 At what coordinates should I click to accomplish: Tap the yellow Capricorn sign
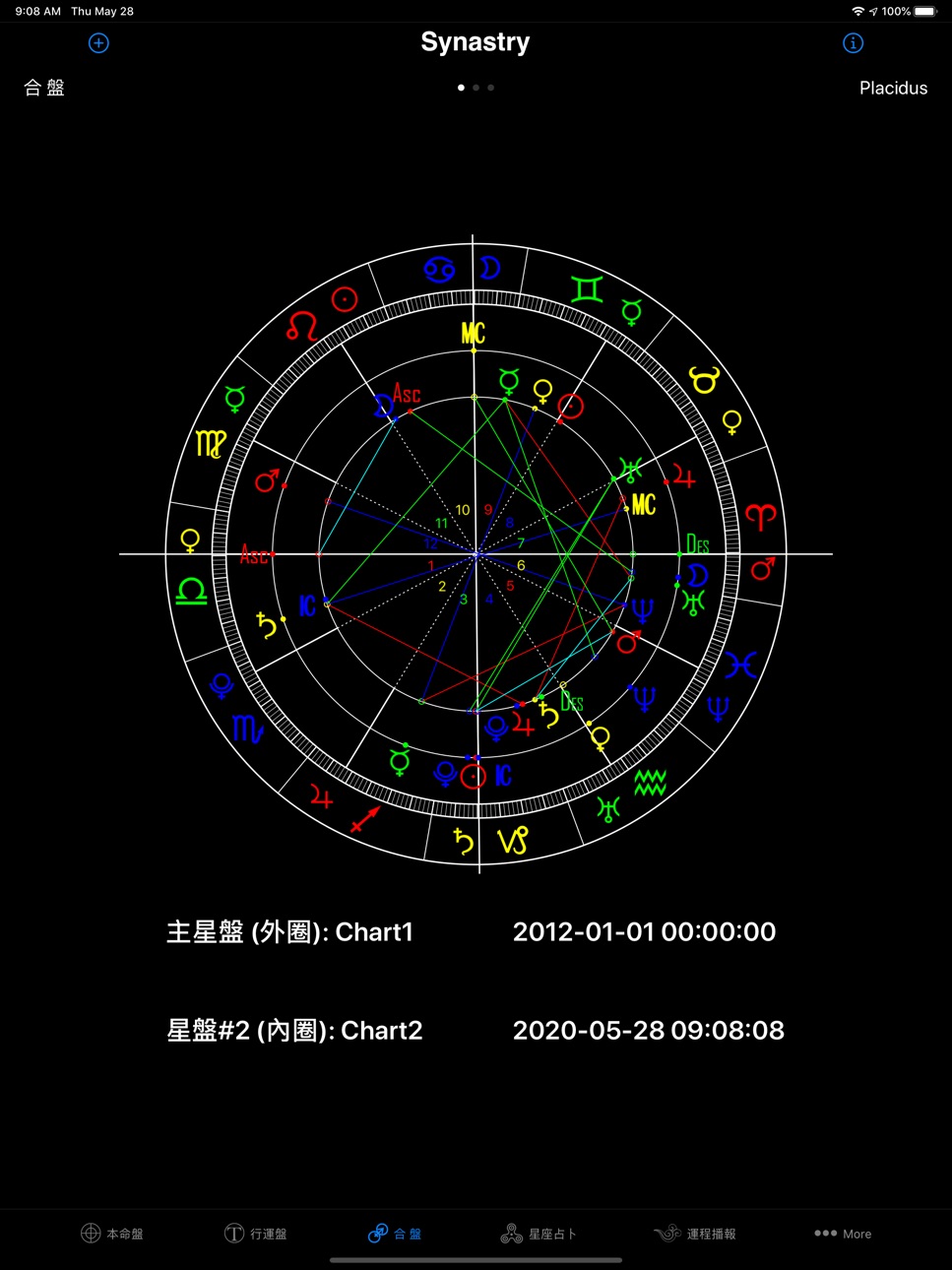click(513, 840)
